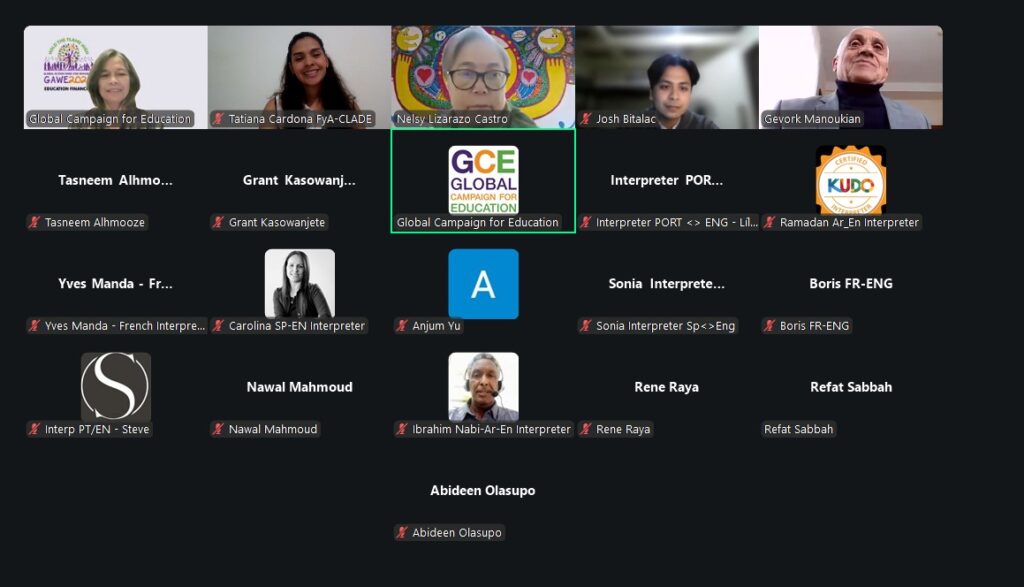
Task: Click Grant Kasowanjete's muted microphone icon
Action: (x=218, y=222)
